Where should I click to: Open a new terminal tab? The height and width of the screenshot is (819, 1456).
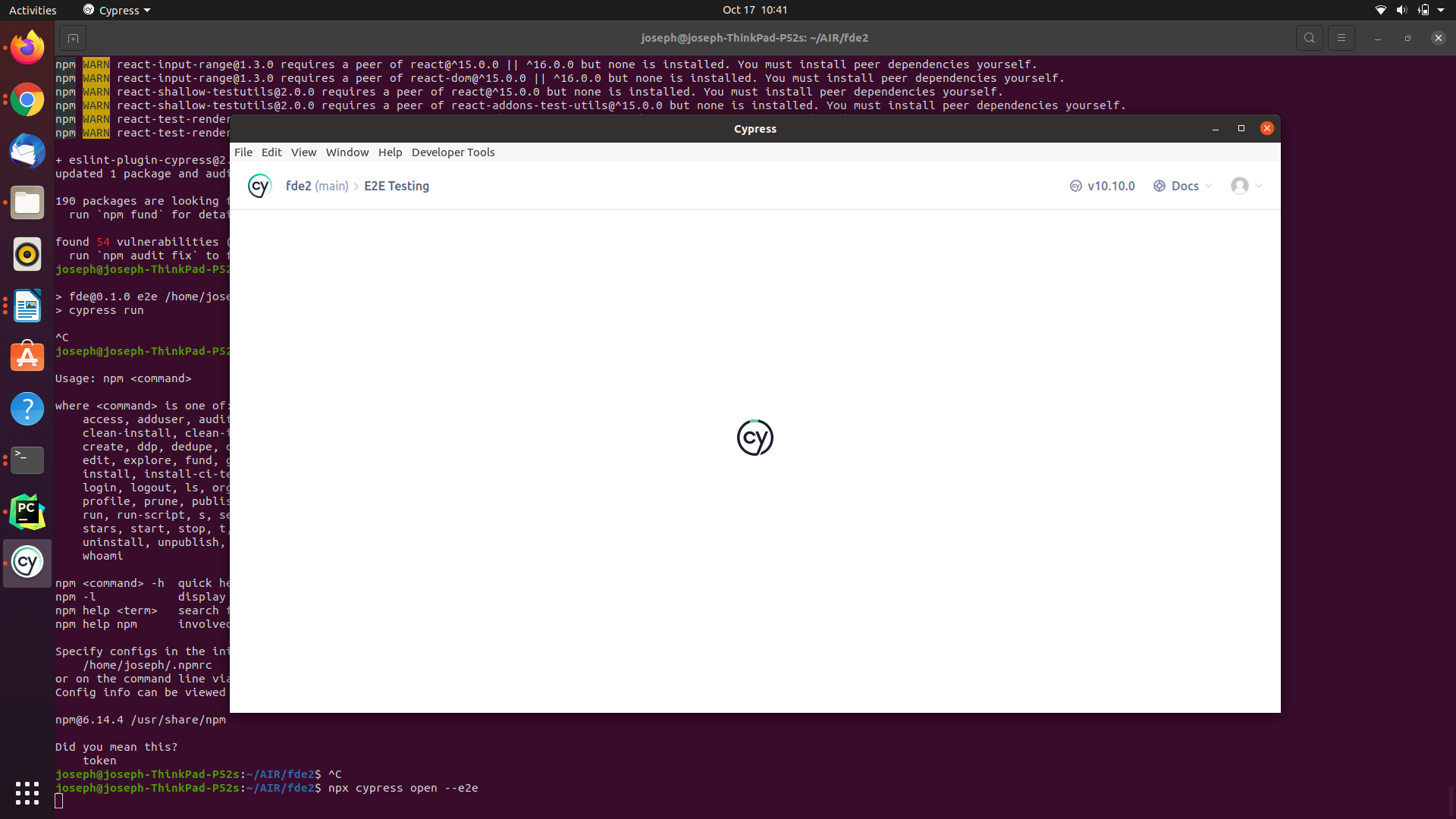click(73, 38)
